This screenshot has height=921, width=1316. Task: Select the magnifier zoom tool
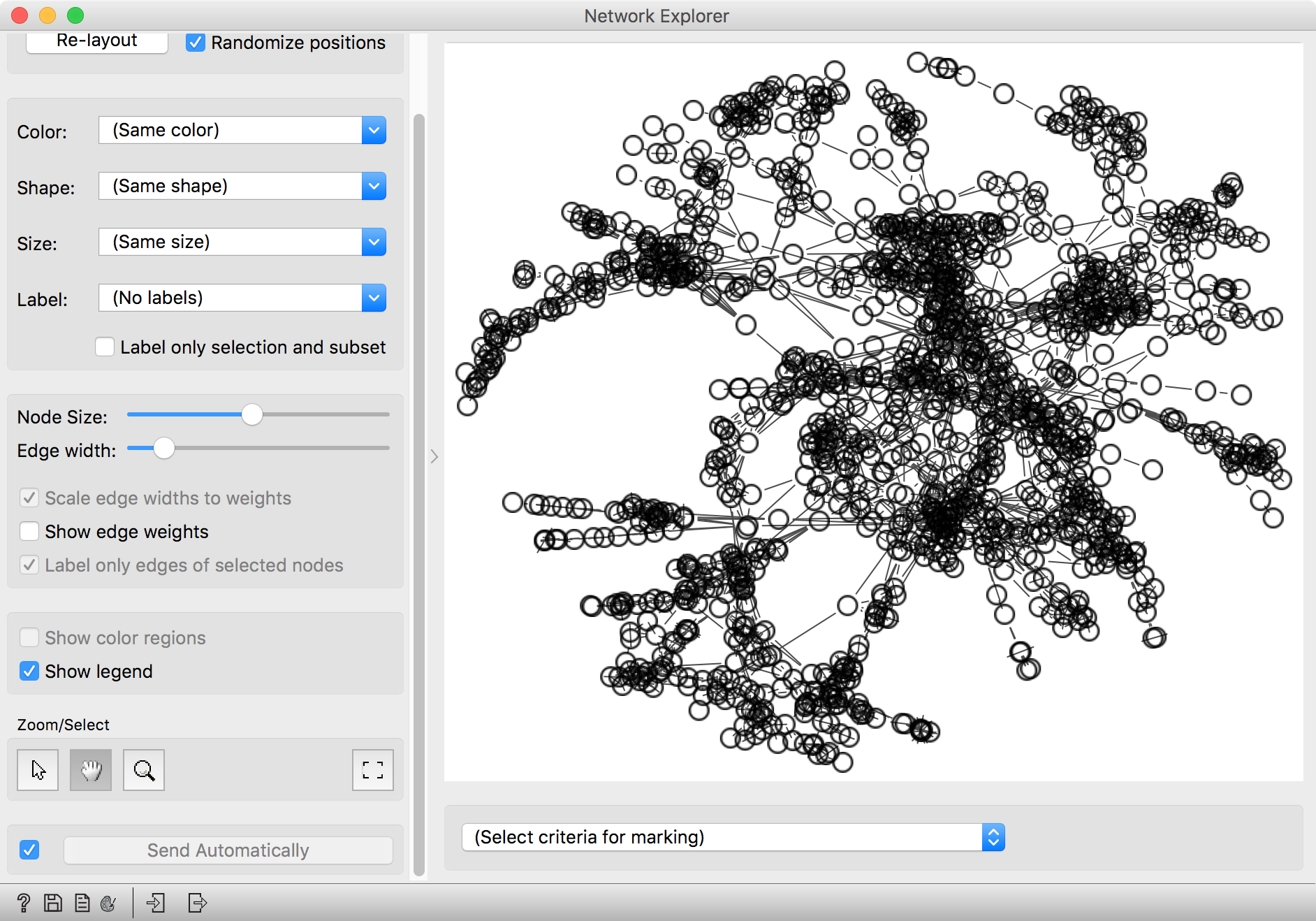coord(143,770)
